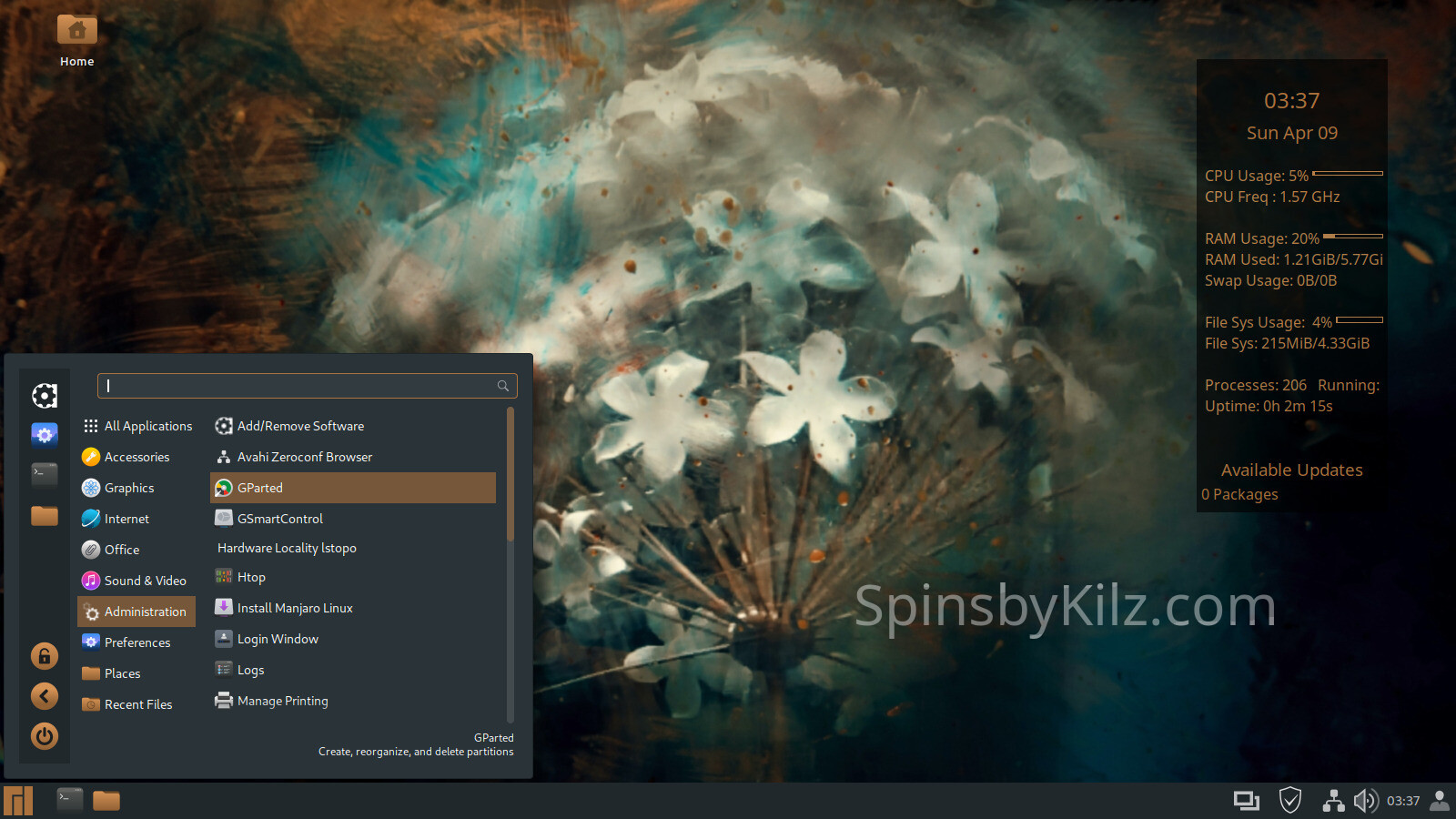
Task: Click the lock screen icon in menu sidebar
Action: pos(44,656)
